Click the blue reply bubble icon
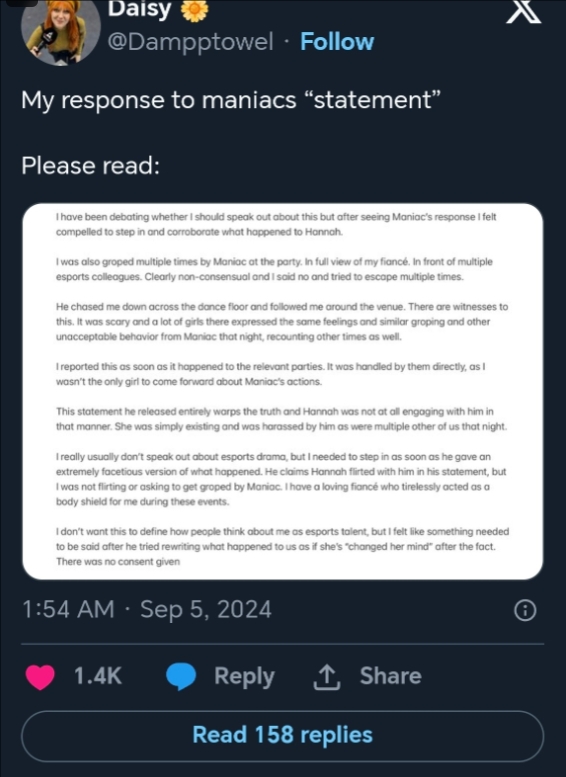This screenshot has height=777, width=566. (181, 676)
